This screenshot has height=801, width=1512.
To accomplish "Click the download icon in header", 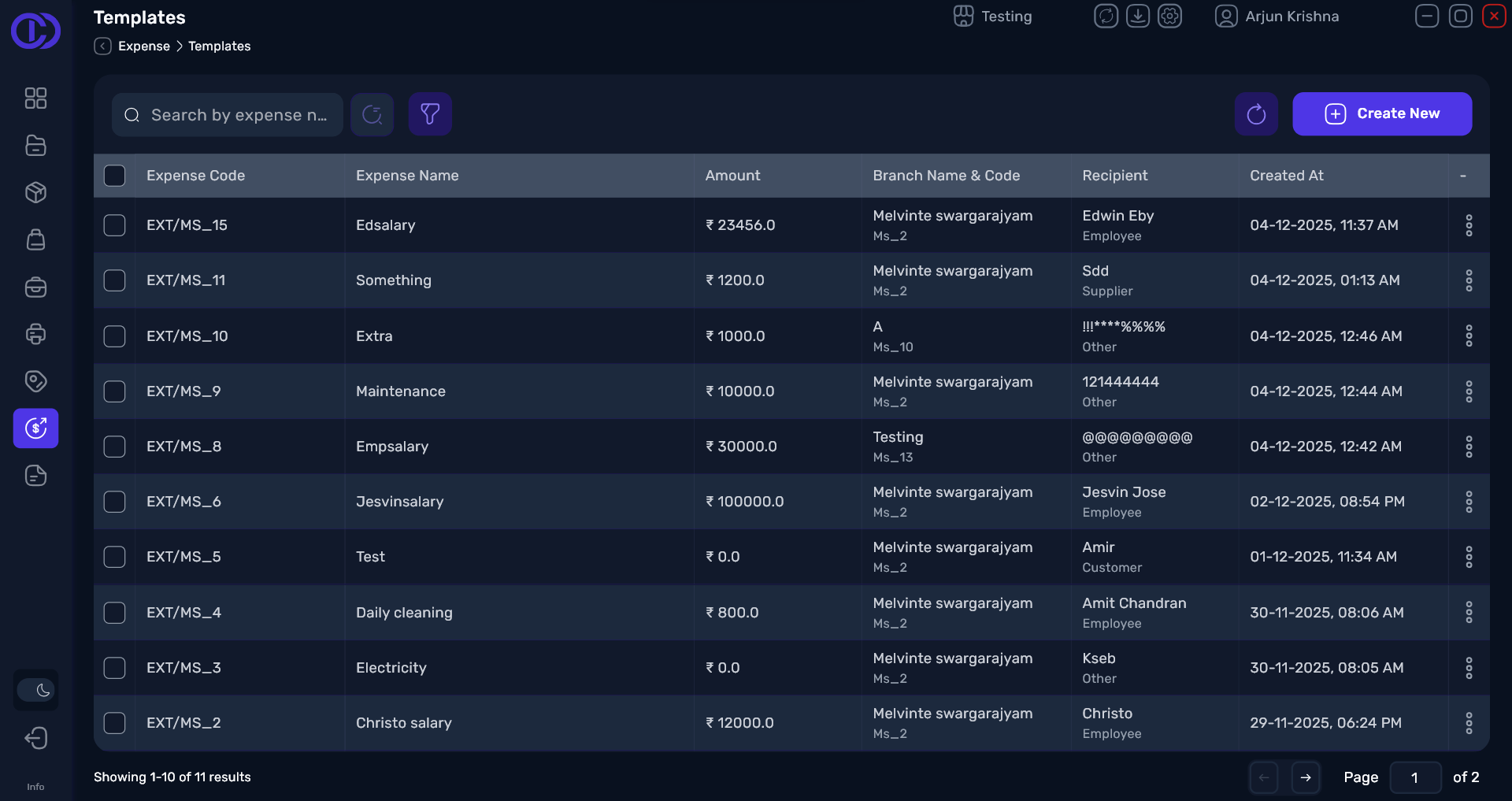I will [1138, 17].
